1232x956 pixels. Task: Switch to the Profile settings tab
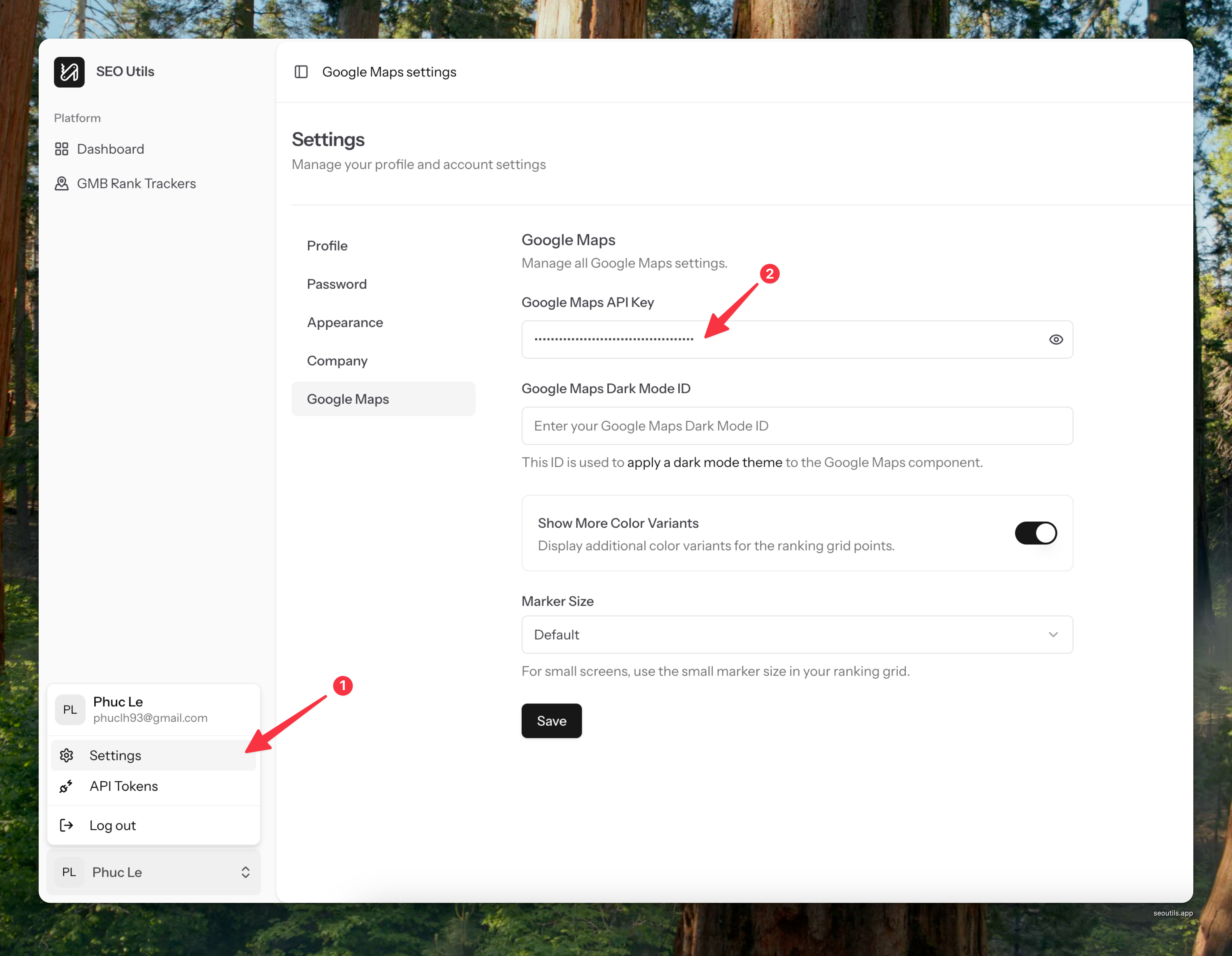[x=327, y=246]
